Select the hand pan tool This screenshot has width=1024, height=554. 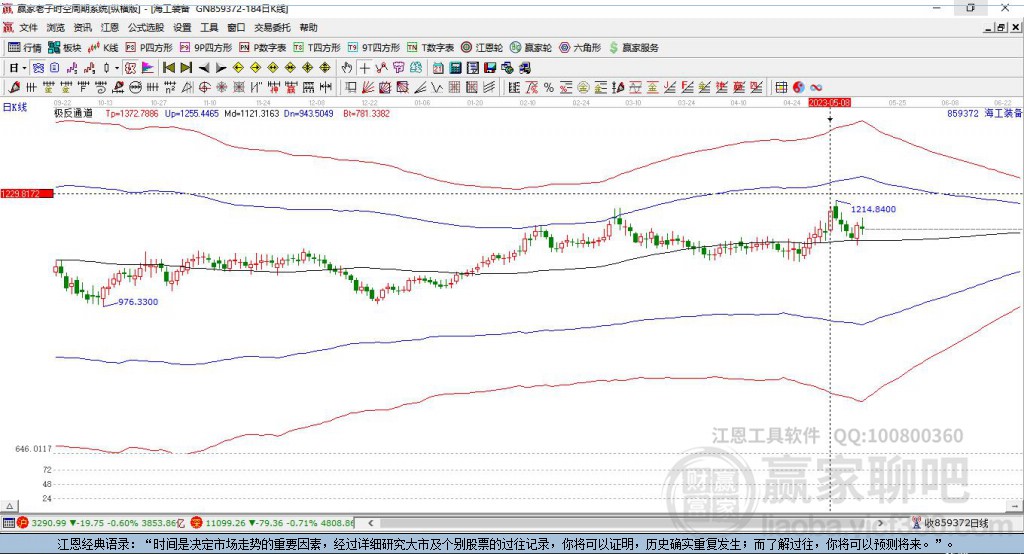point(347,68)
